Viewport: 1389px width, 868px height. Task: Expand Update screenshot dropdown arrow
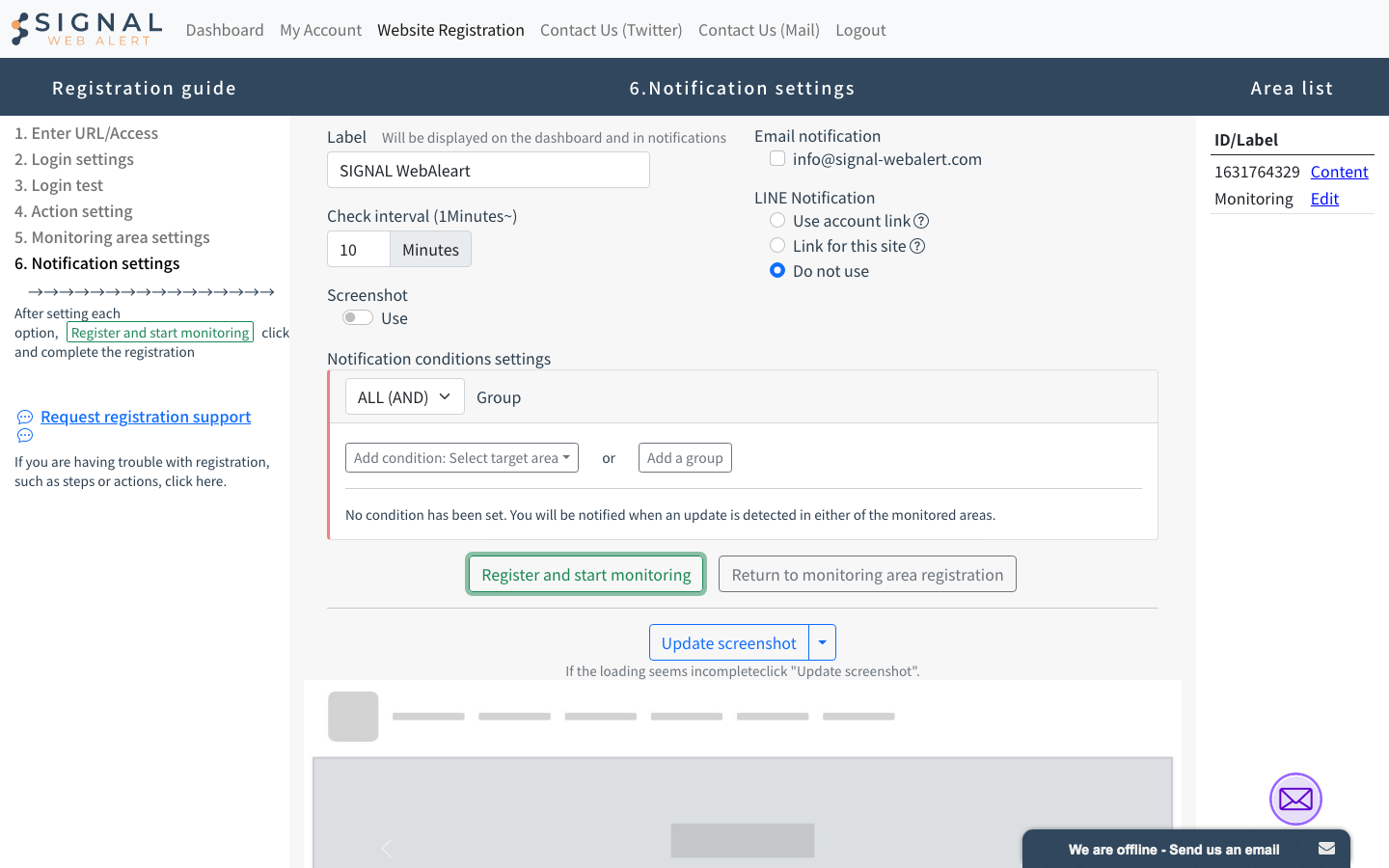pos(823,642)
